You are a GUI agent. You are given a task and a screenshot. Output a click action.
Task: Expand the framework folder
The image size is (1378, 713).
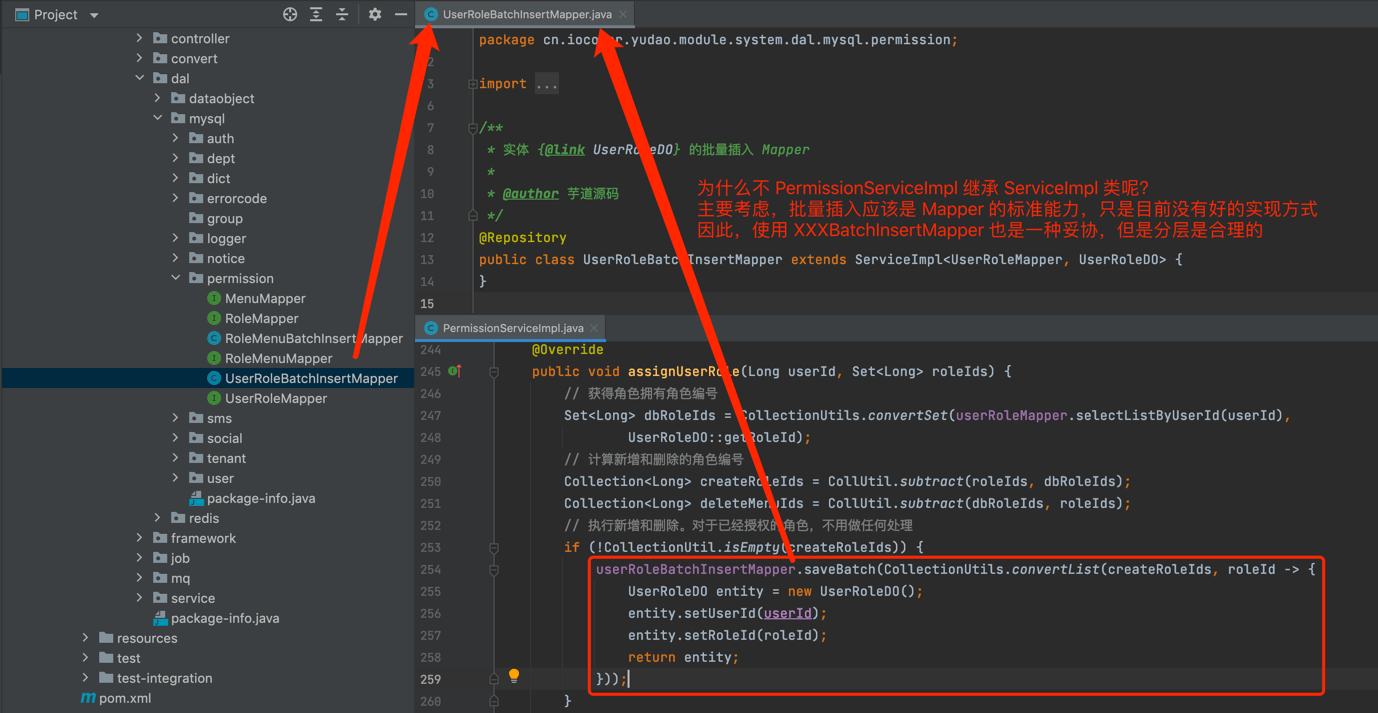[x=140, y=538]
